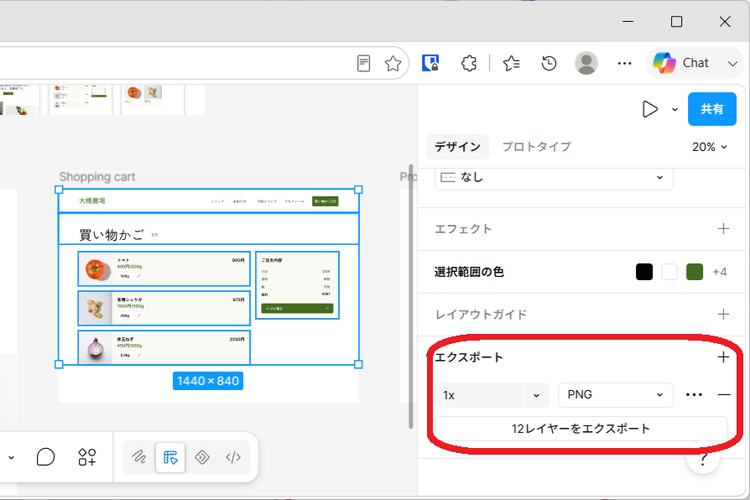Switch to Dev Mode code icon
The width and height of the screenshot is (750, 500).
[233, 457]
